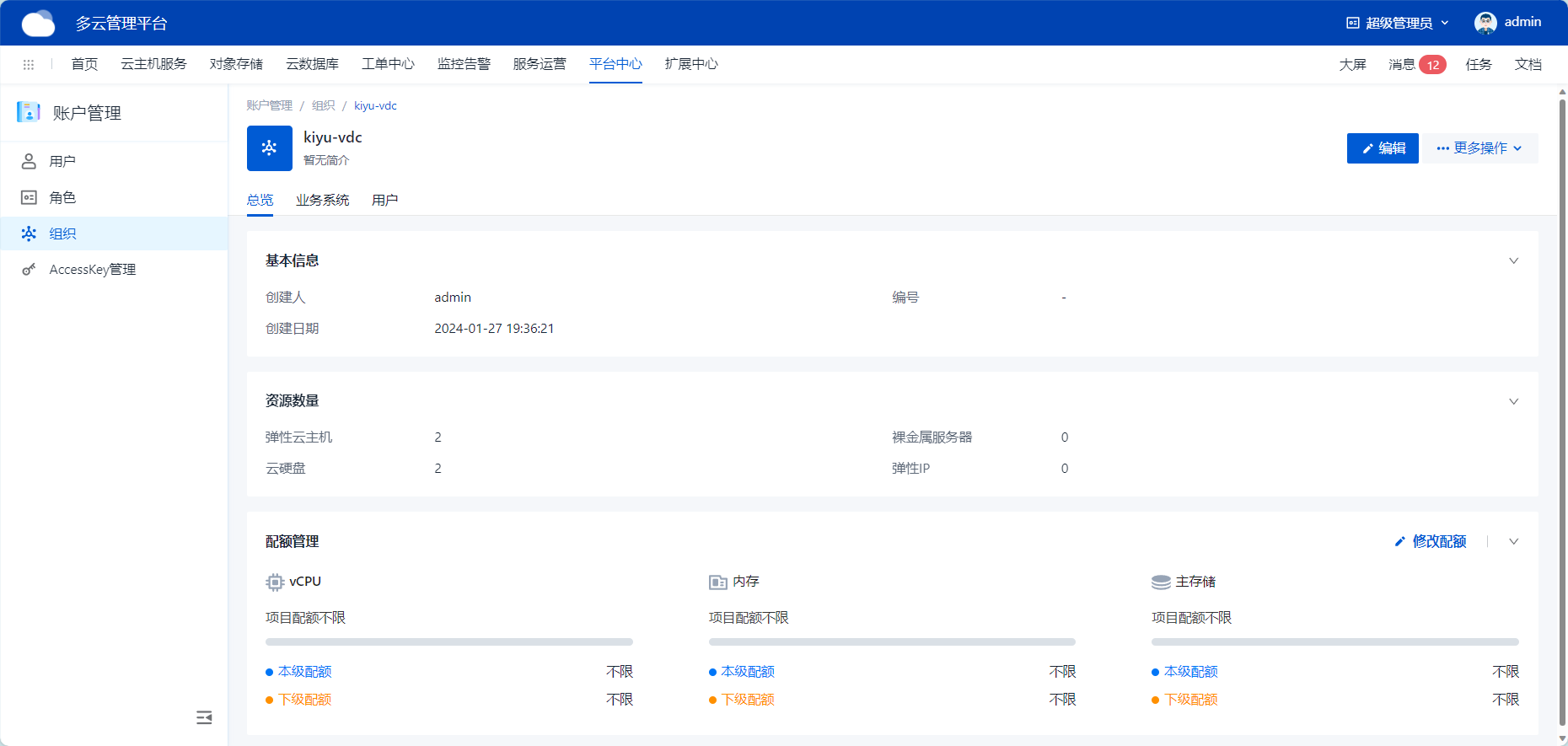
Task: Open 云主机服务 in the top menu
Action: 153,64
